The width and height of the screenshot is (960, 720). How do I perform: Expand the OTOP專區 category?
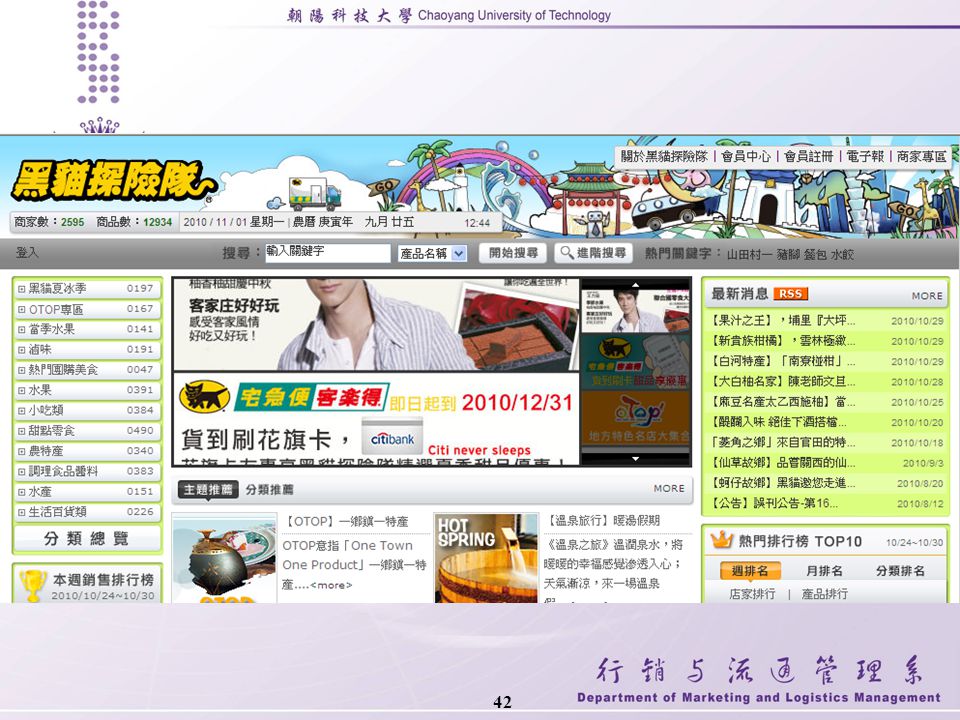[21, 309]
